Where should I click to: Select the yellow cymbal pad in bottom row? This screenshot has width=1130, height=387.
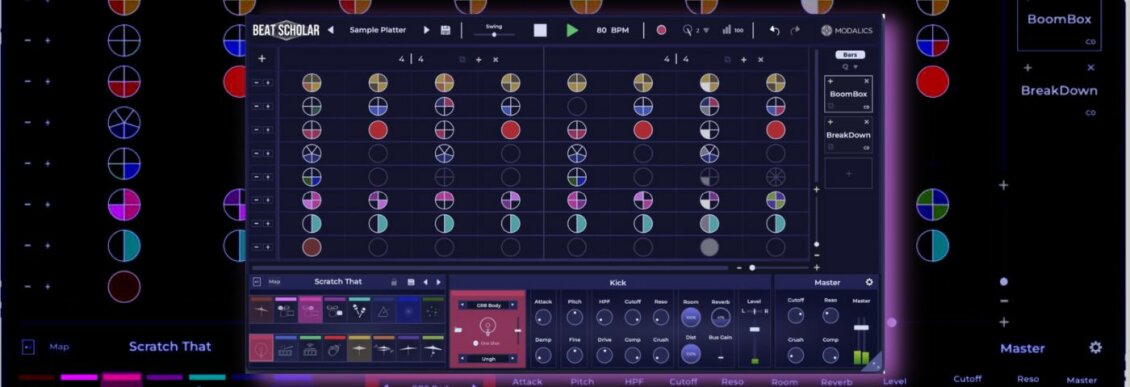tap(359, 348)
